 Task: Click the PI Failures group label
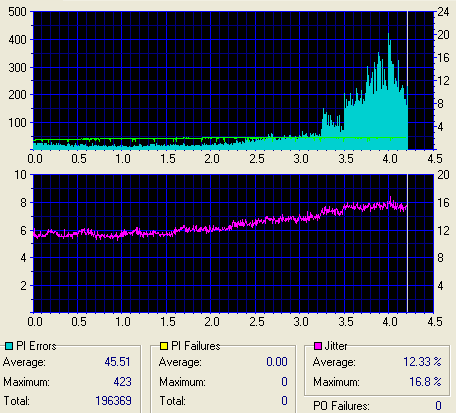pos(196,346)
